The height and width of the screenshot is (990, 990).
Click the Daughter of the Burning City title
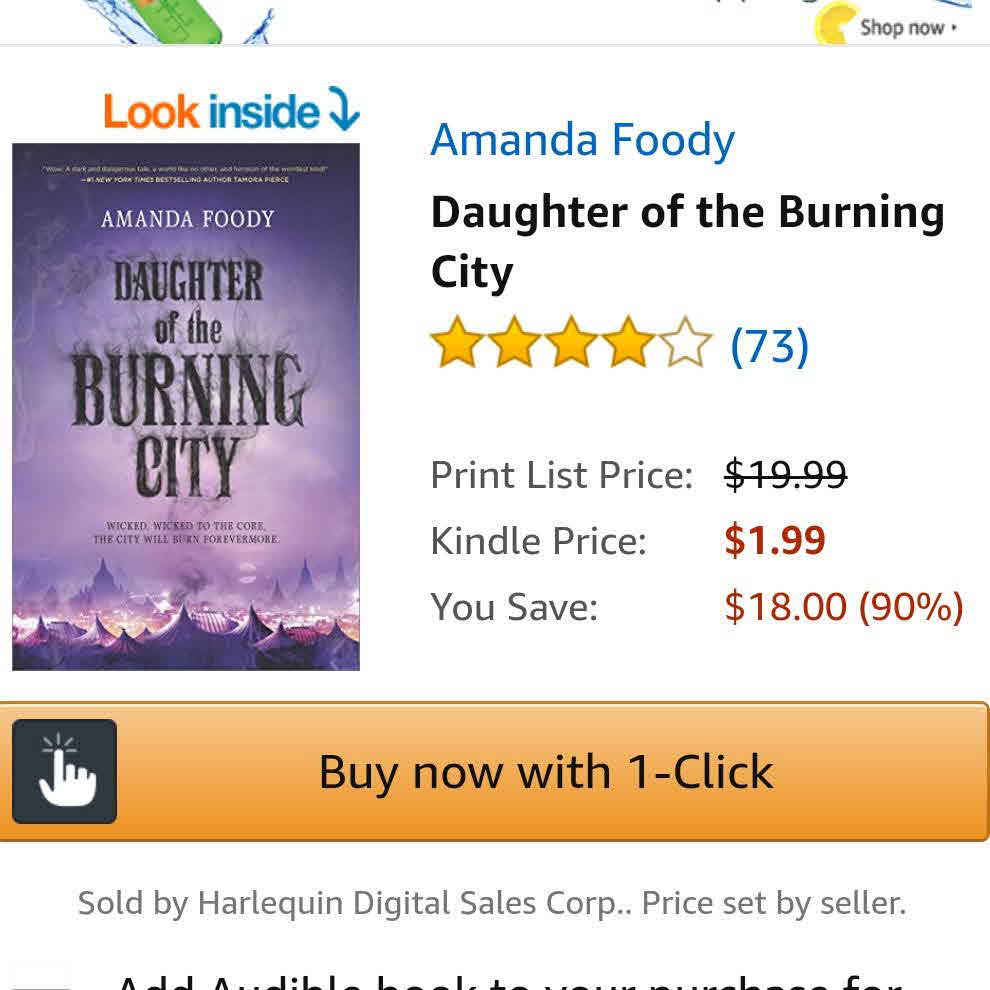pyautogui.click(x=687, y=241)
